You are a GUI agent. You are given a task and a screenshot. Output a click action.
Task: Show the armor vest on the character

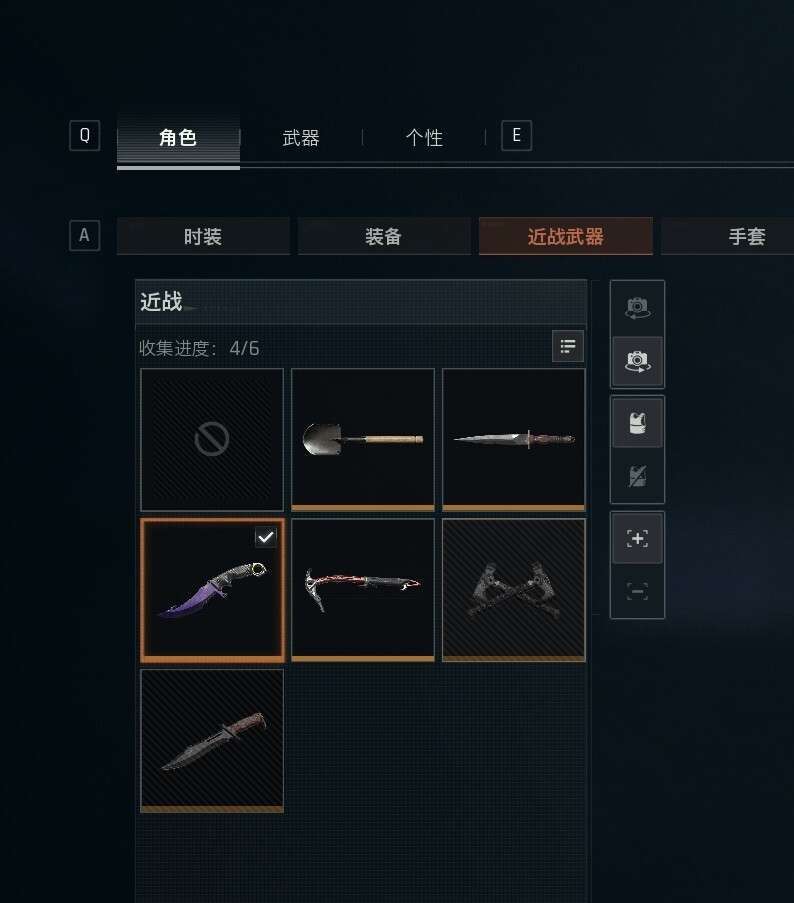coord(637,422)
